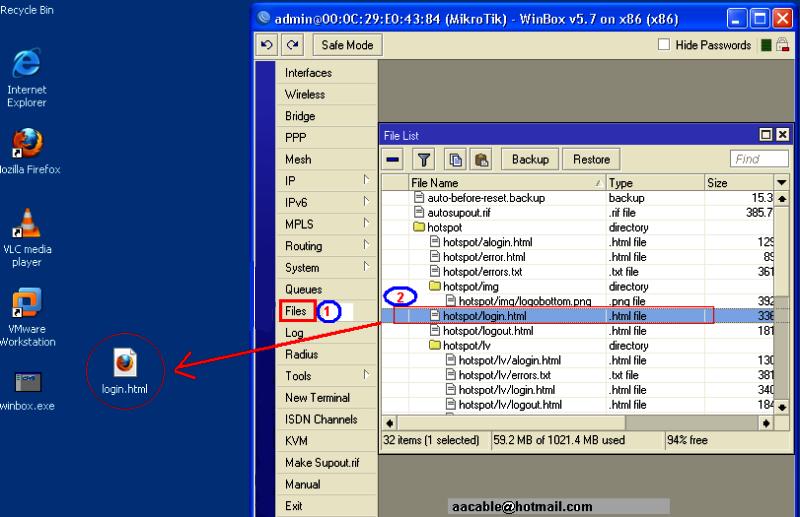Select auto-before-reset.backup file row
The width and height of the screenshot is (800, 517).
(578, 198)
